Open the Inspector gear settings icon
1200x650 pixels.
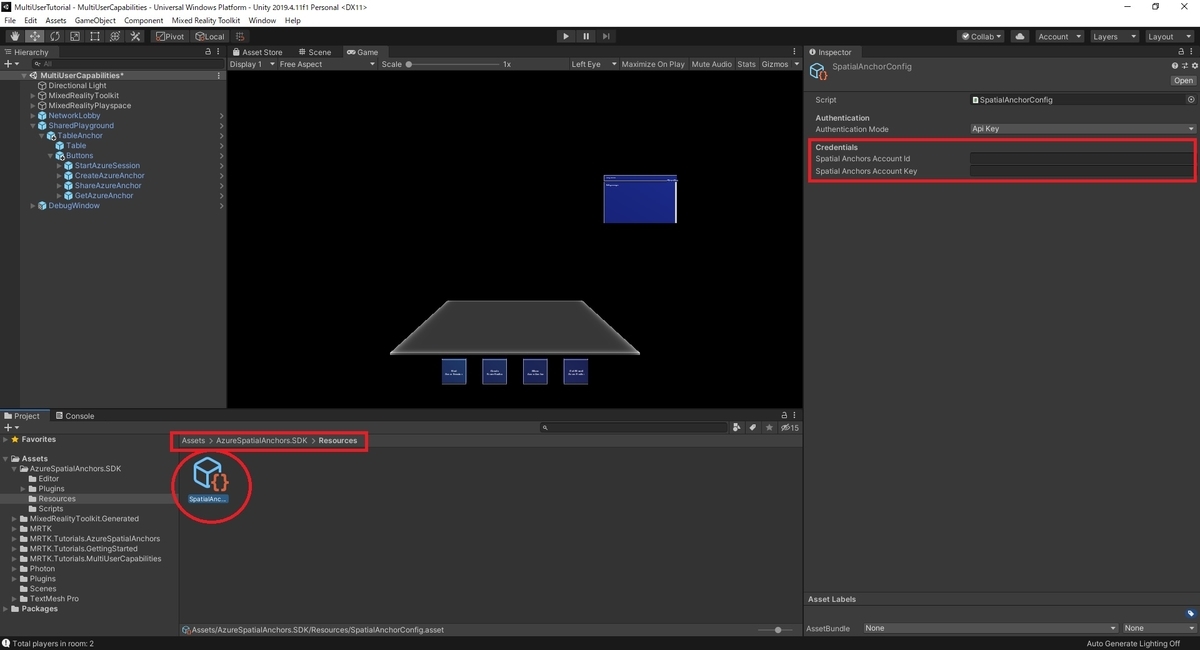1194,66
